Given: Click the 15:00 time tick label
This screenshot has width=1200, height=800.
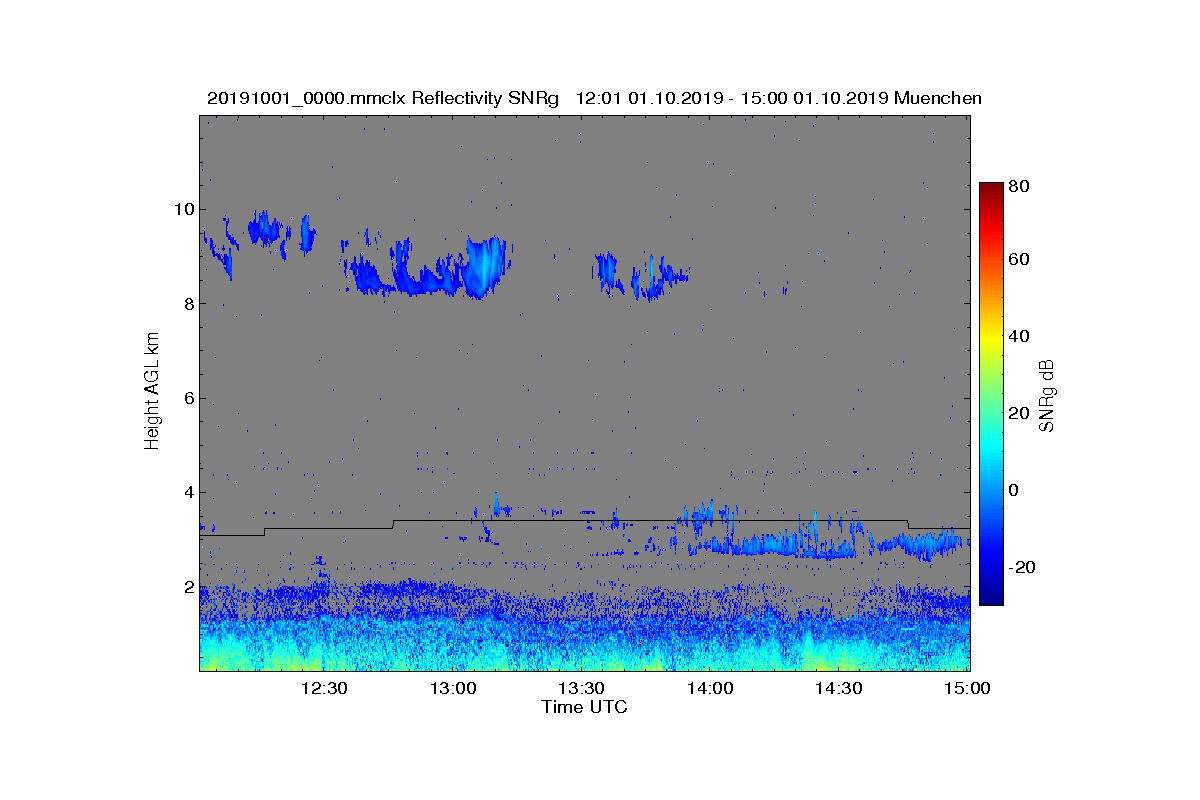Looking at the screenshot, I should (x=967, y=689).
